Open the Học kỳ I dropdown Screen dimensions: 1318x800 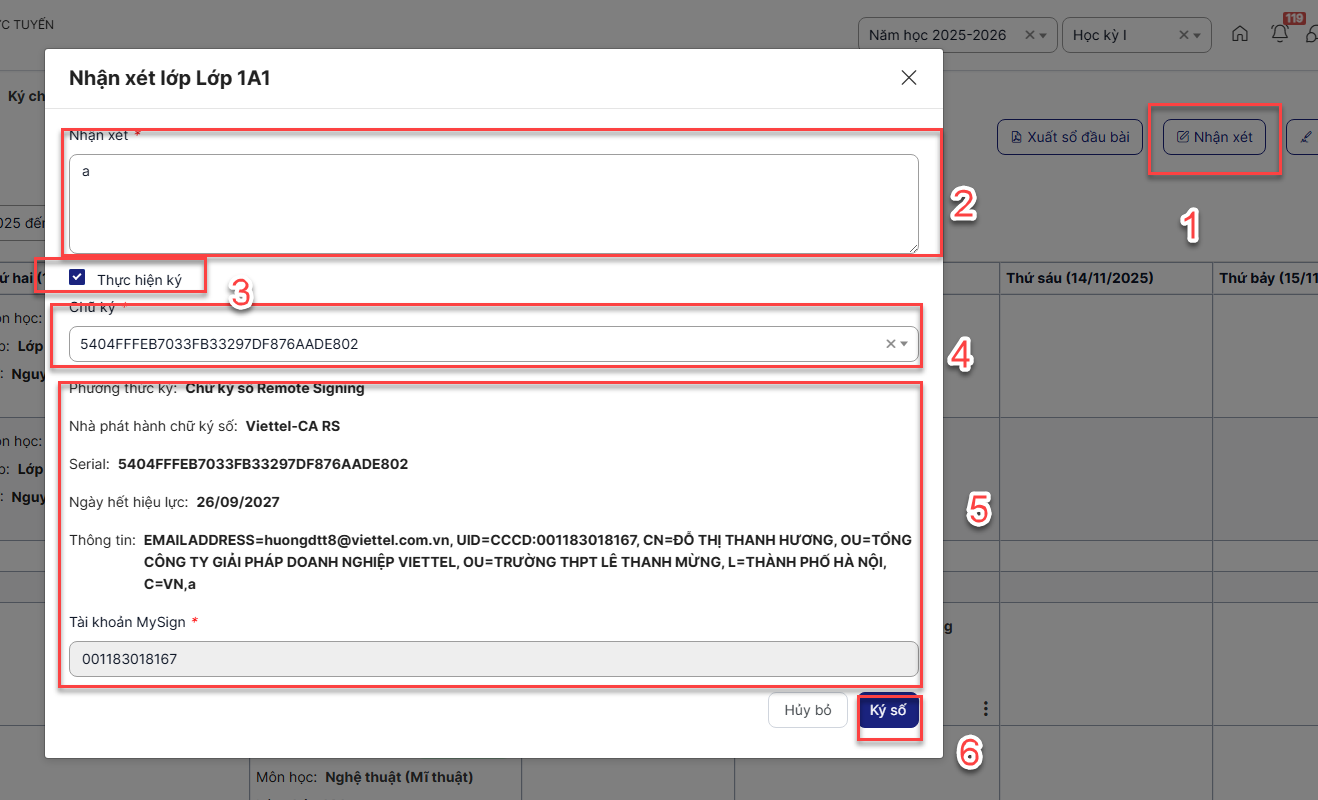point(1197,35)
